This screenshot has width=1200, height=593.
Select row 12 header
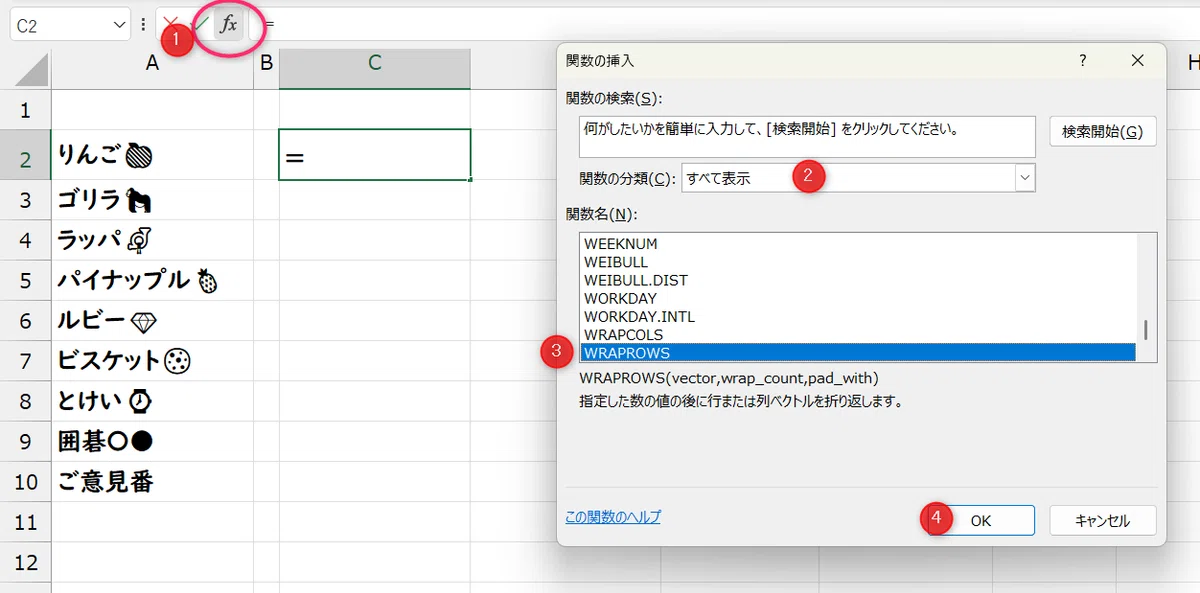point(25,562)
